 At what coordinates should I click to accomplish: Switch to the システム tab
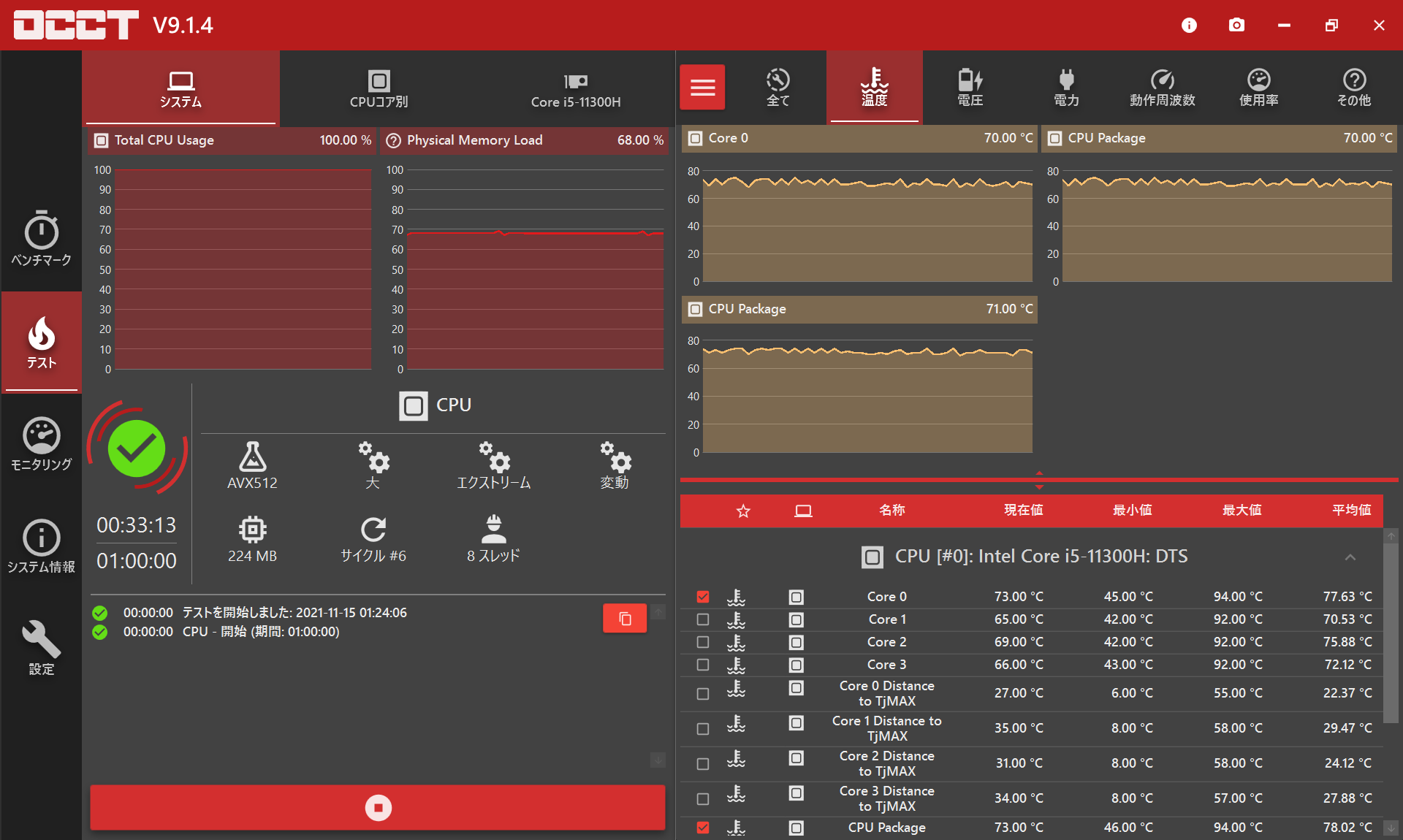coord(180,88)
